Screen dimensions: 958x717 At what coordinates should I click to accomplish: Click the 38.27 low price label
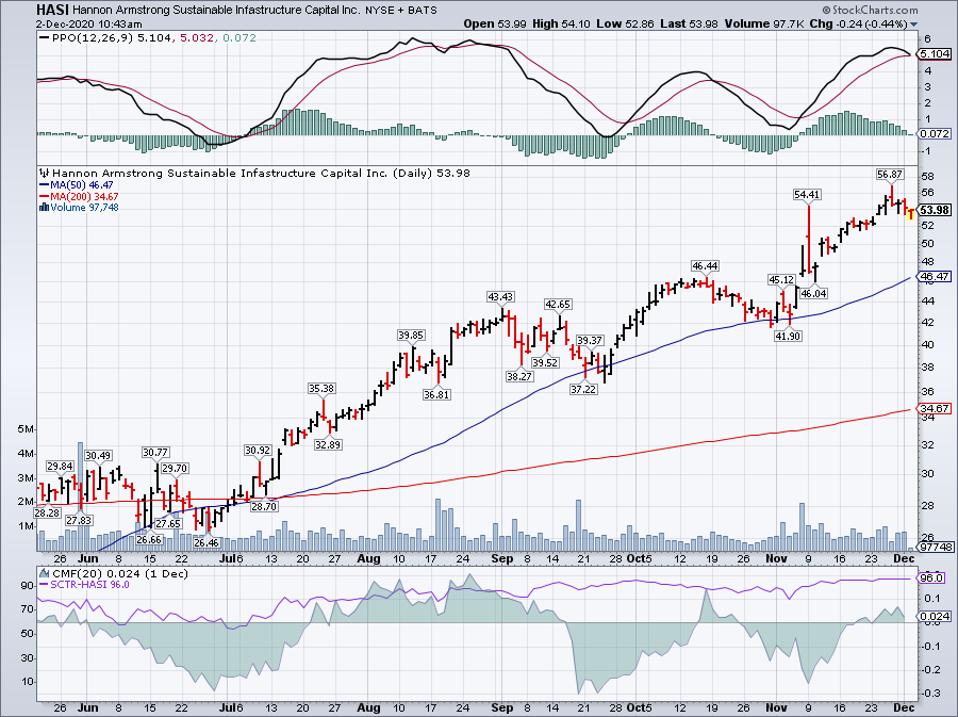point(519,376)
